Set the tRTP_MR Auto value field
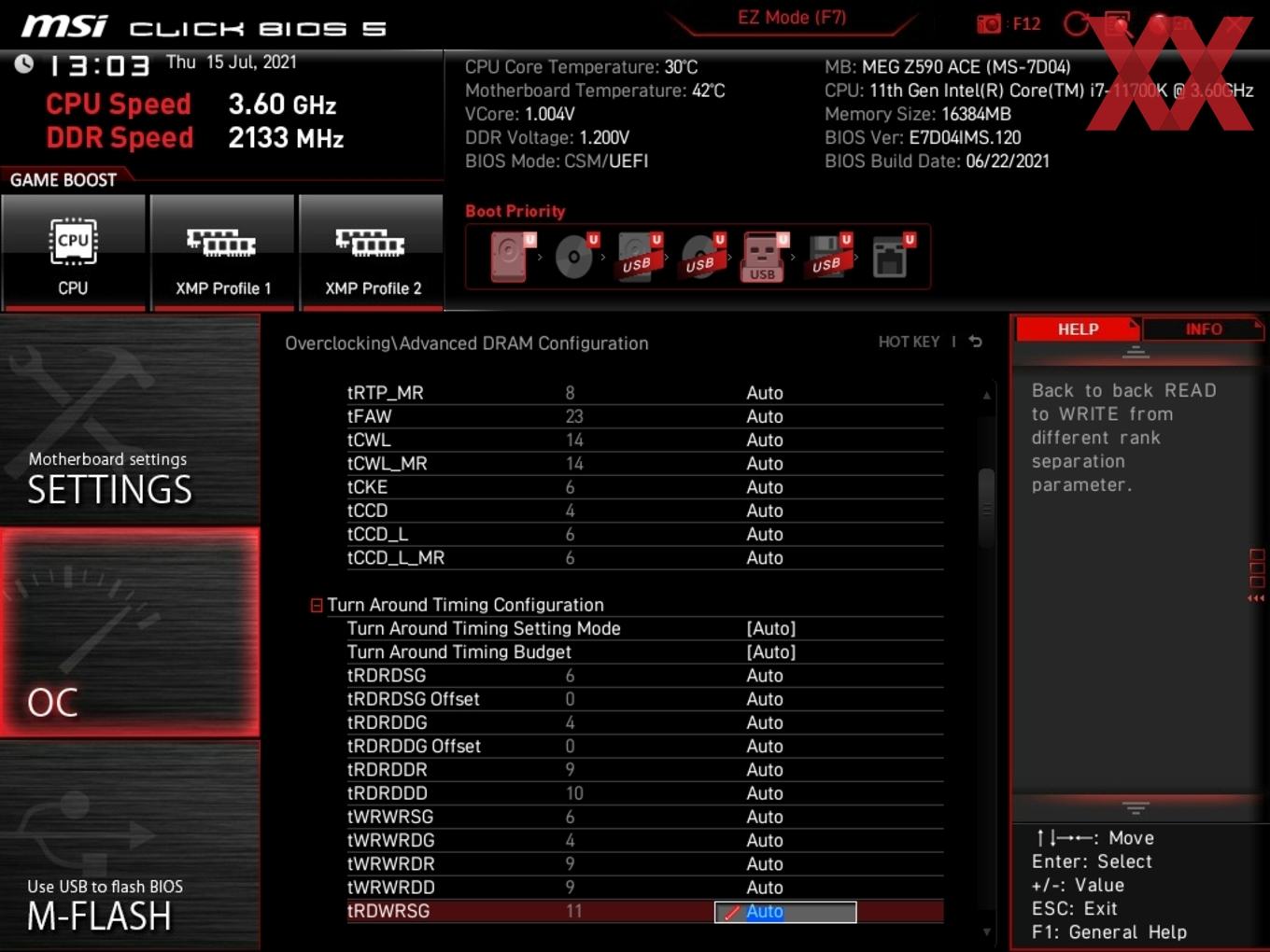 [765, 393]
